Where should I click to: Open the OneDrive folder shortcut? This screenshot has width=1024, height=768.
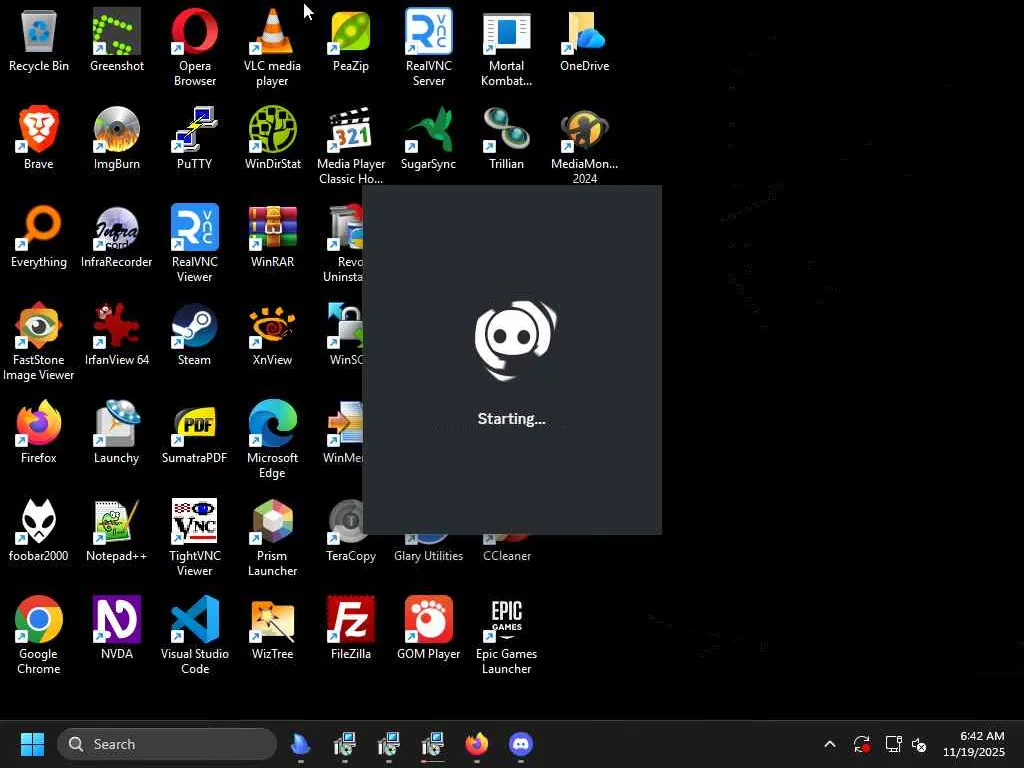584,40
